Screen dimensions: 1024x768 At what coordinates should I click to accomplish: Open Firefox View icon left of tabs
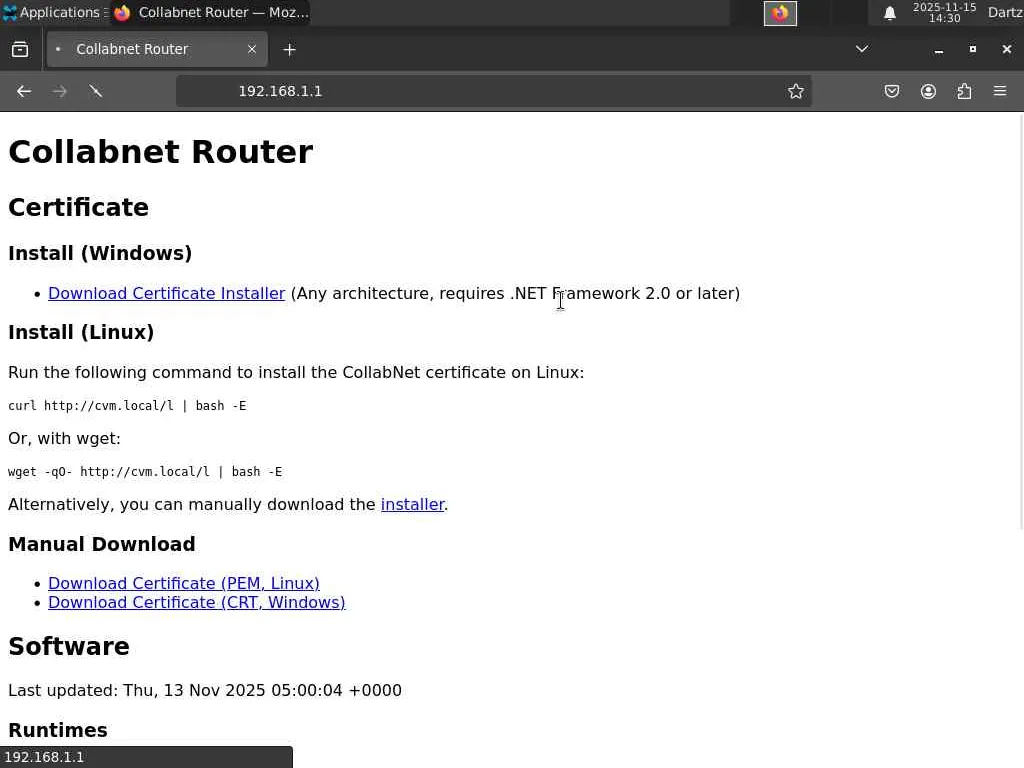click(x=20, y=50)
